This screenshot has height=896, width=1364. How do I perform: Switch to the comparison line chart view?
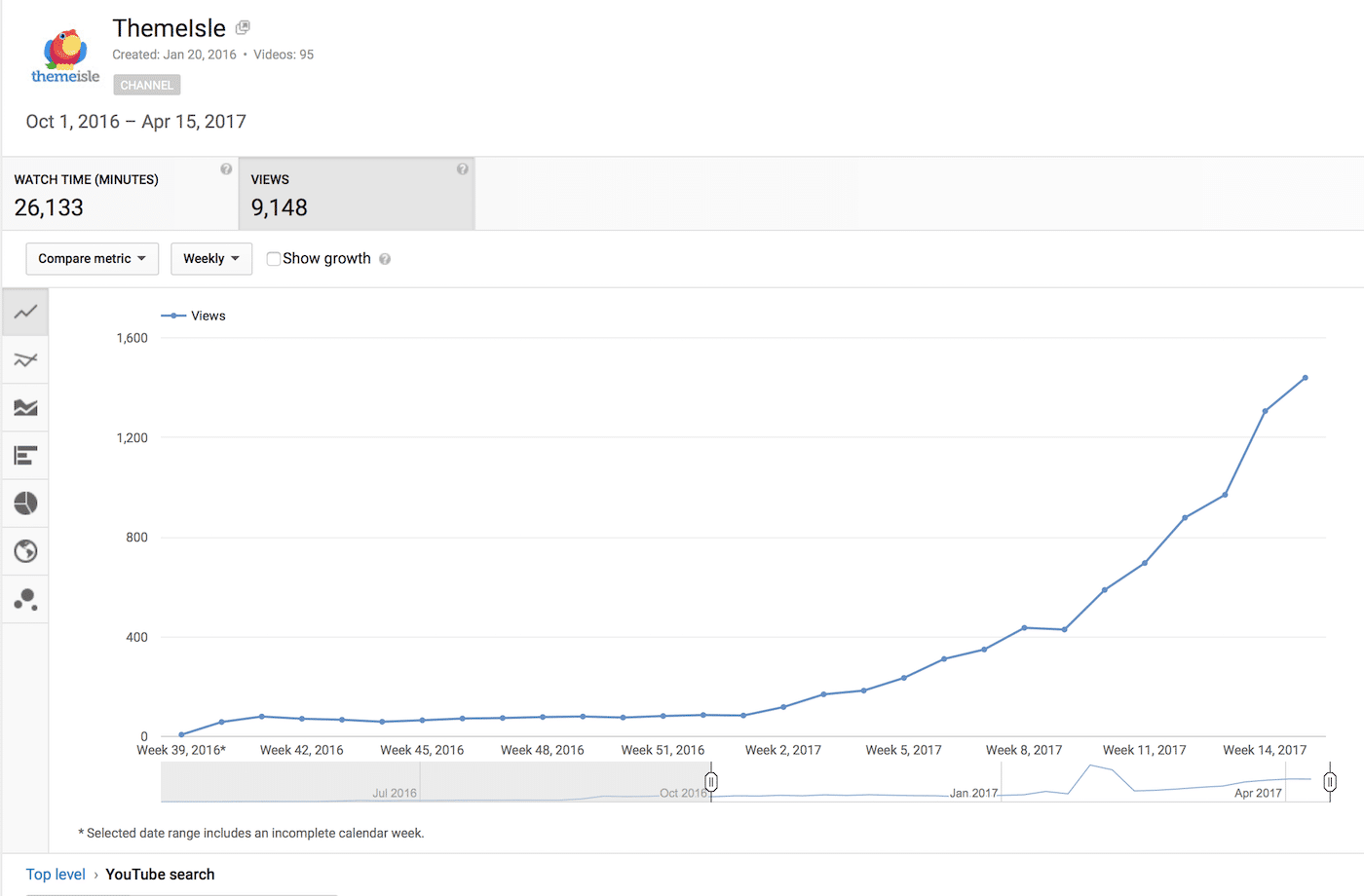25,359
